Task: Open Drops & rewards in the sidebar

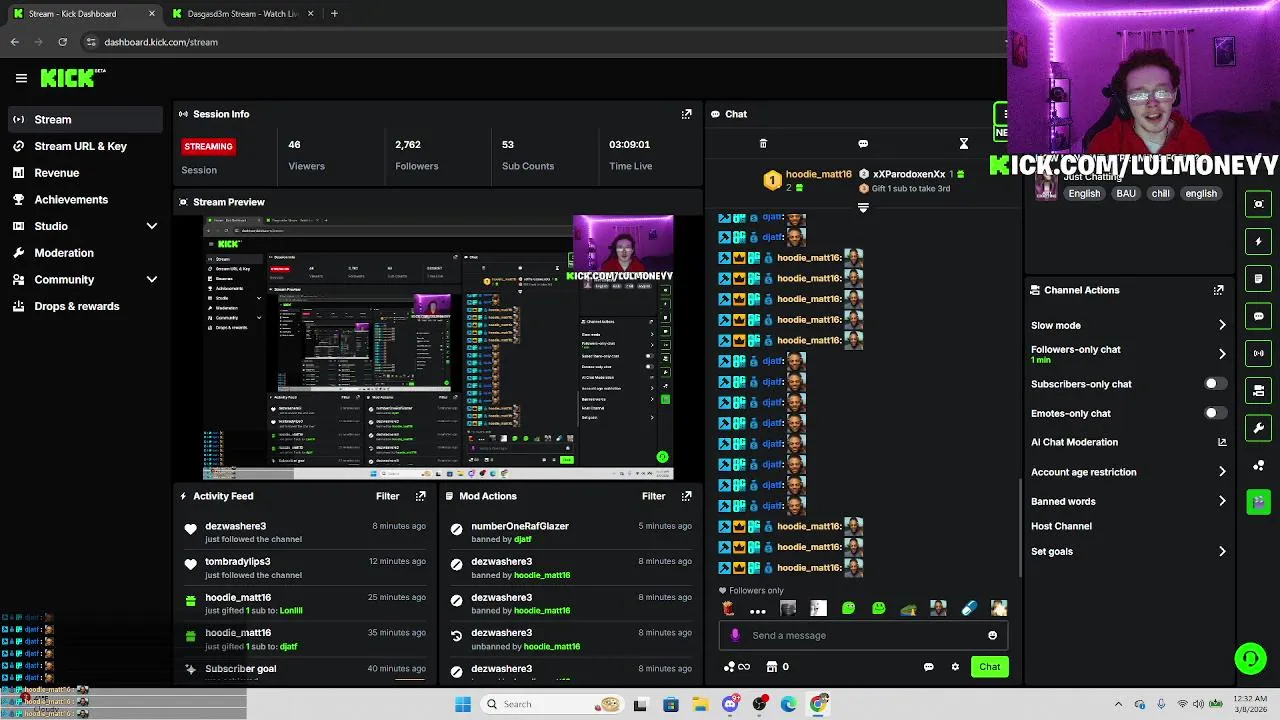Action: point(85,306)
